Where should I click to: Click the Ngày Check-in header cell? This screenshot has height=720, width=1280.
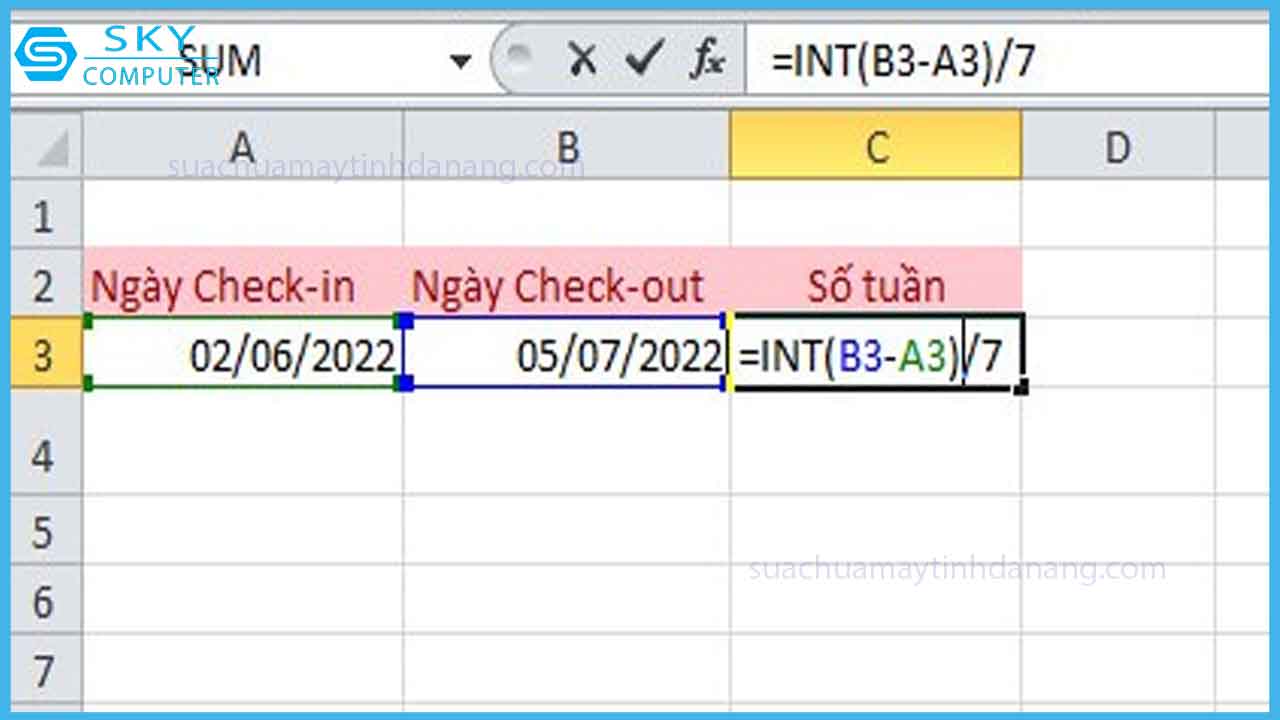242,287
